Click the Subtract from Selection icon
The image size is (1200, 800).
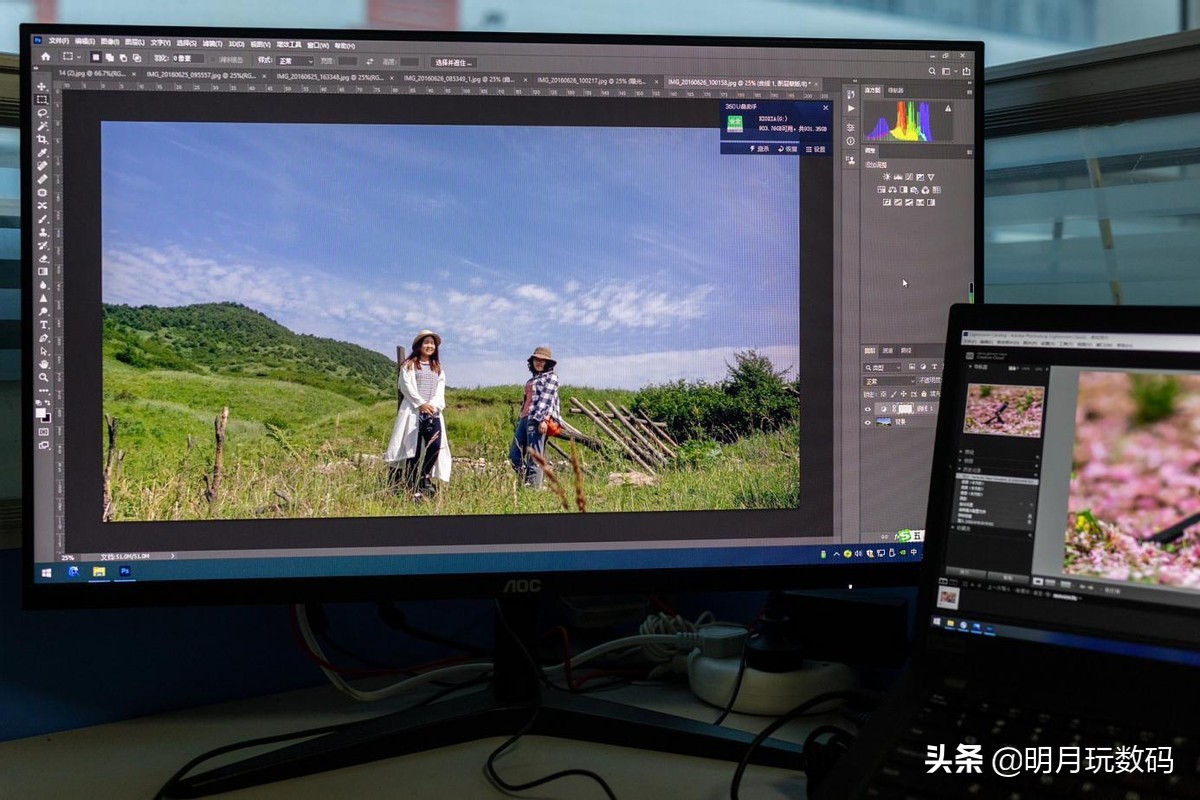click(123, 59)
